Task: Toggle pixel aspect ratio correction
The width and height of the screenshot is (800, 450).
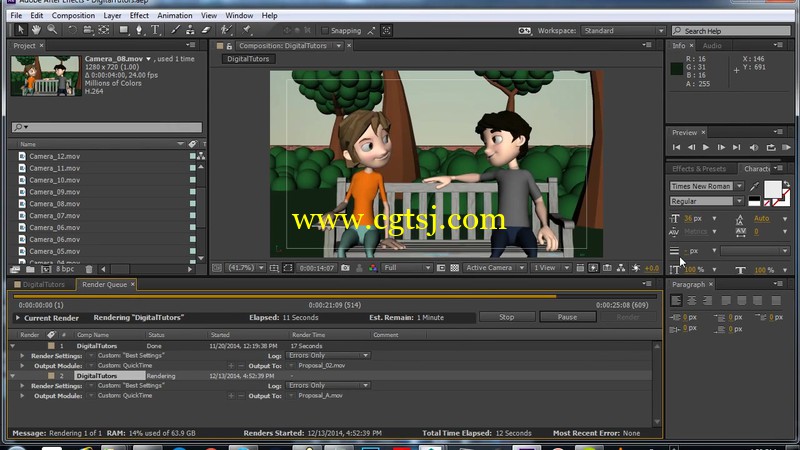Action: coord(580,268)
